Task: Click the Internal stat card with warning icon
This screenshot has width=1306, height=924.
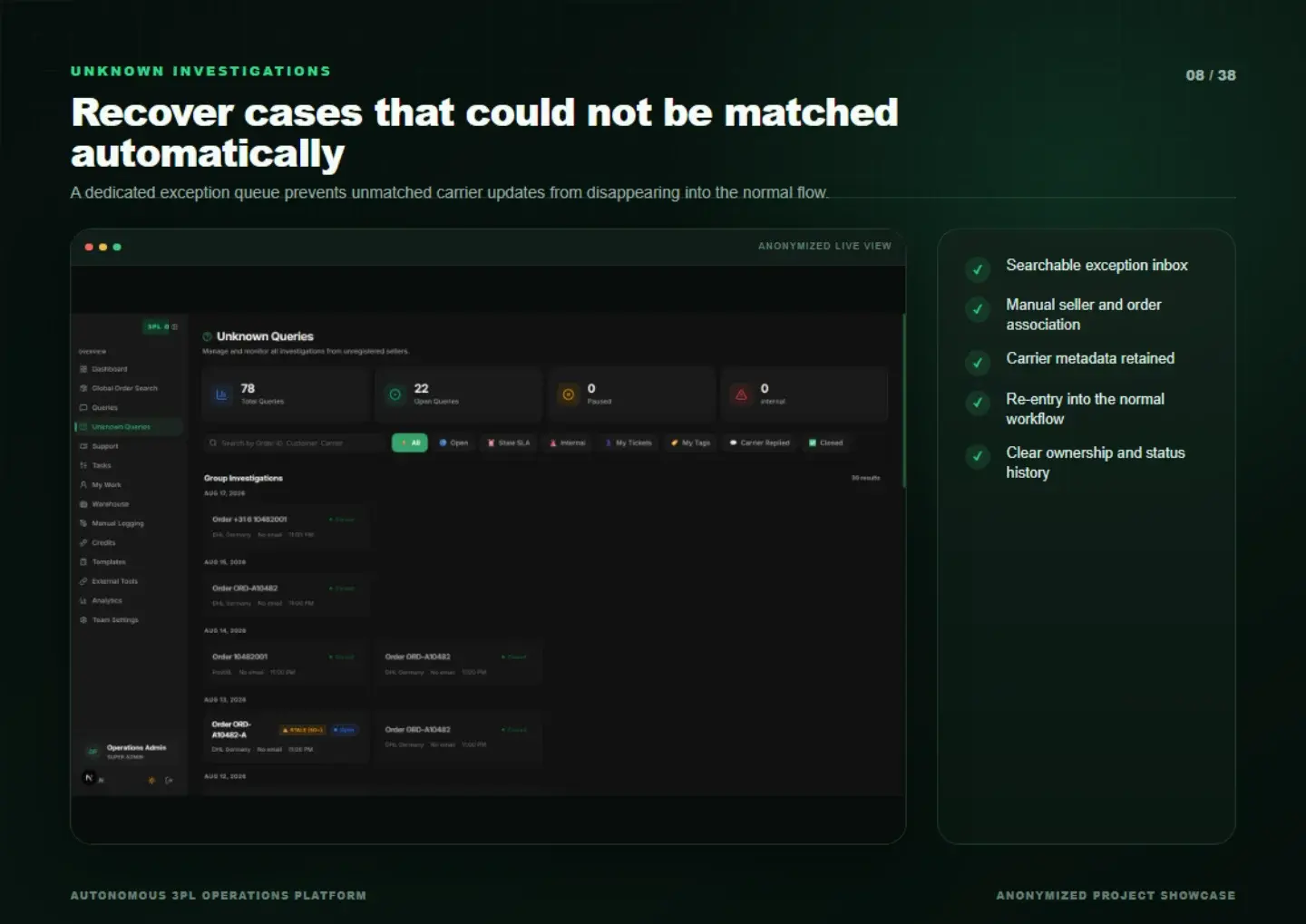Action: pyautogui.click(x=804, y=394)
